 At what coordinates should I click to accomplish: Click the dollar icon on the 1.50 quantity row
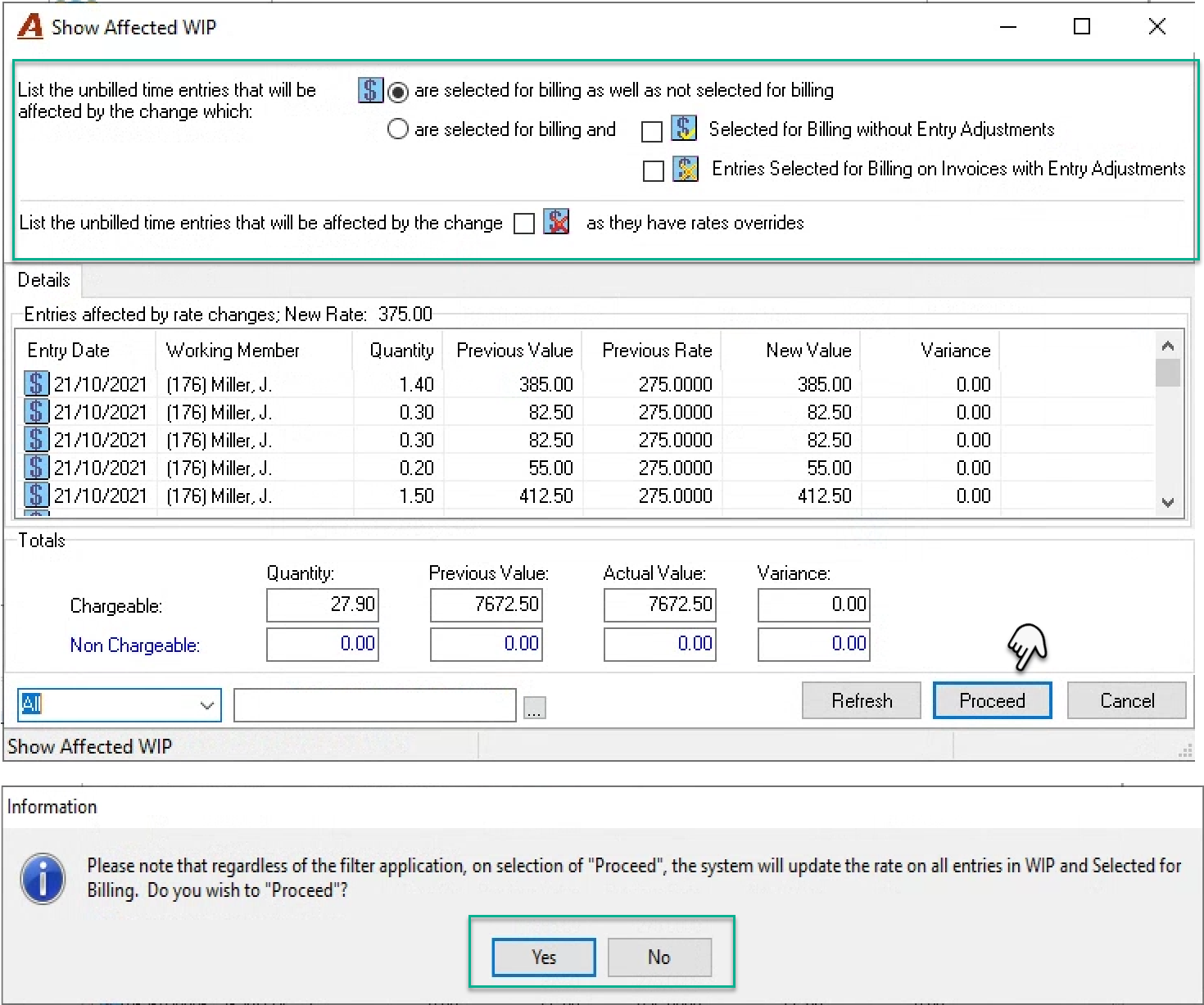(36, 496)
